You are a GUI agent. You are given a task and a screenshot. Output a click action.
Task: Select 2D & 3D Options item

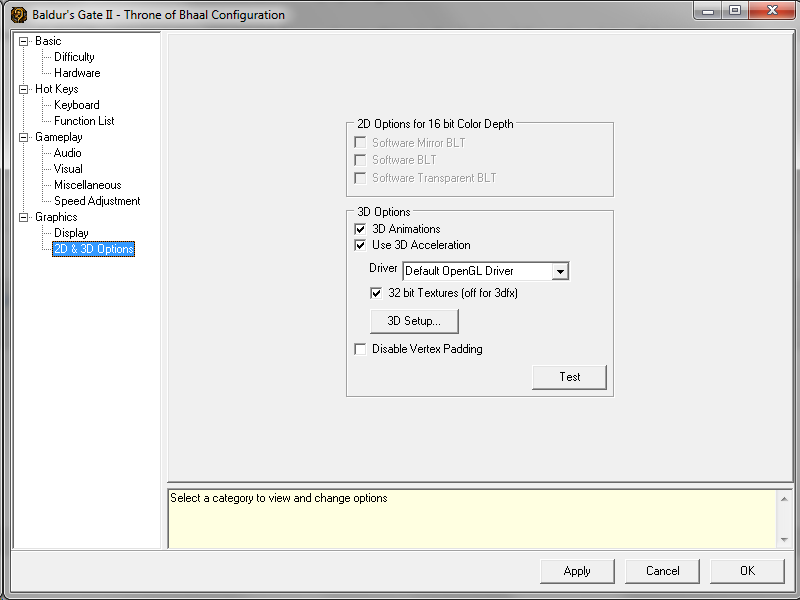93,249
